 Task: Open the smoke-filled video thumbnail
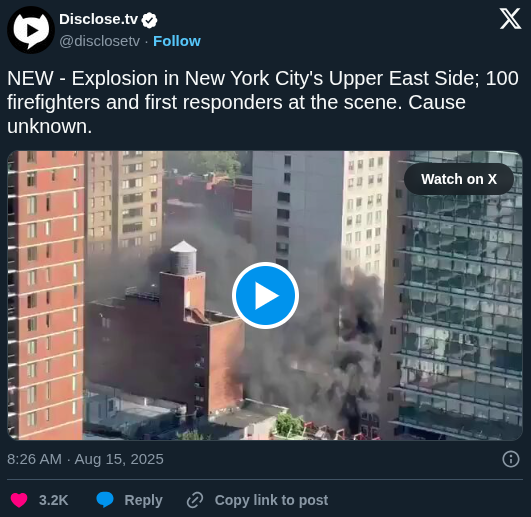click(x=265, y=295)
